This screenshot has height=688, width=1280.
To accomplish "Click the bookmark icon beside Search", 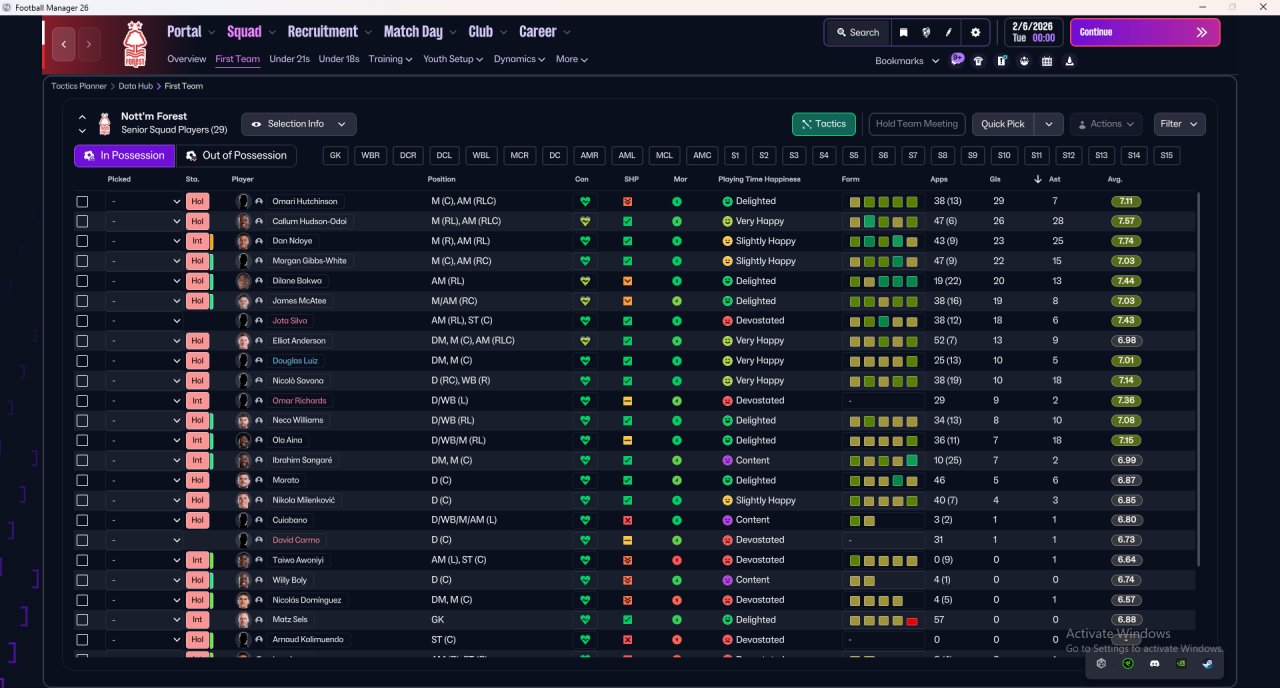I will 903,32.
